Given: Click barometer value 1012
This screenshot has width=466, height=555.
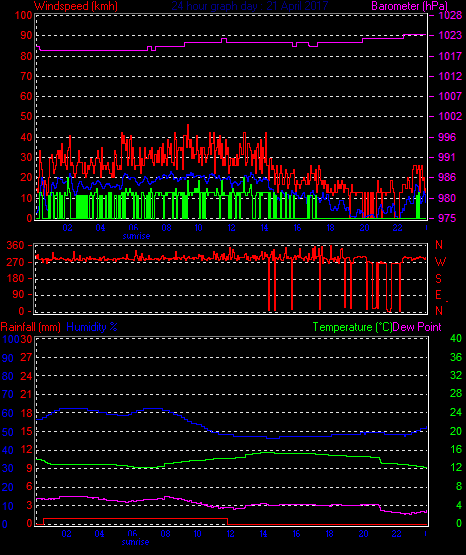Looking at the screenshot, I should click(450, 76).
